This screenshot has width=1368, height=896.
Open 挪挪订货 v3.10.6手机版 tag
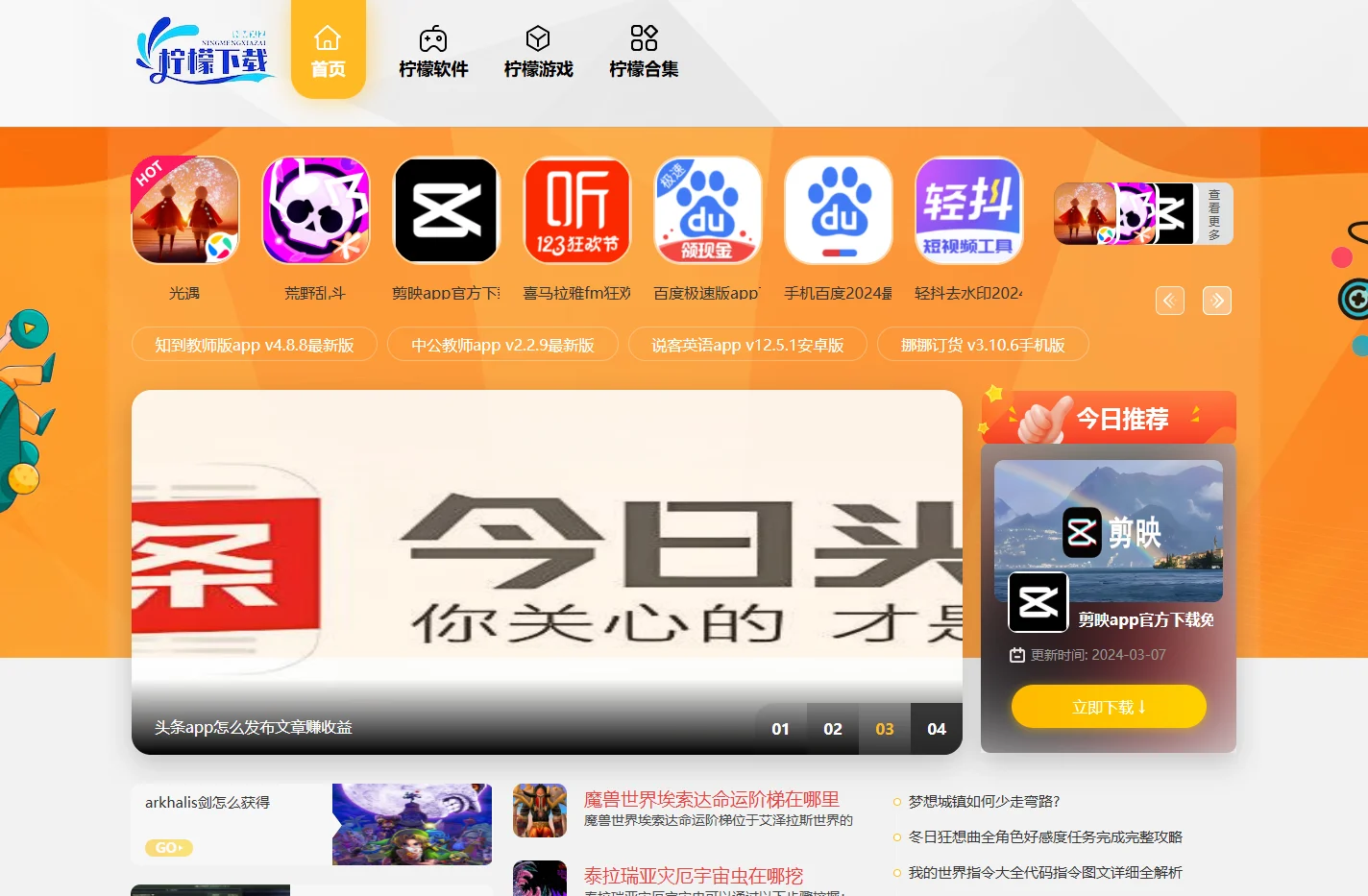[x=983, y=345]
